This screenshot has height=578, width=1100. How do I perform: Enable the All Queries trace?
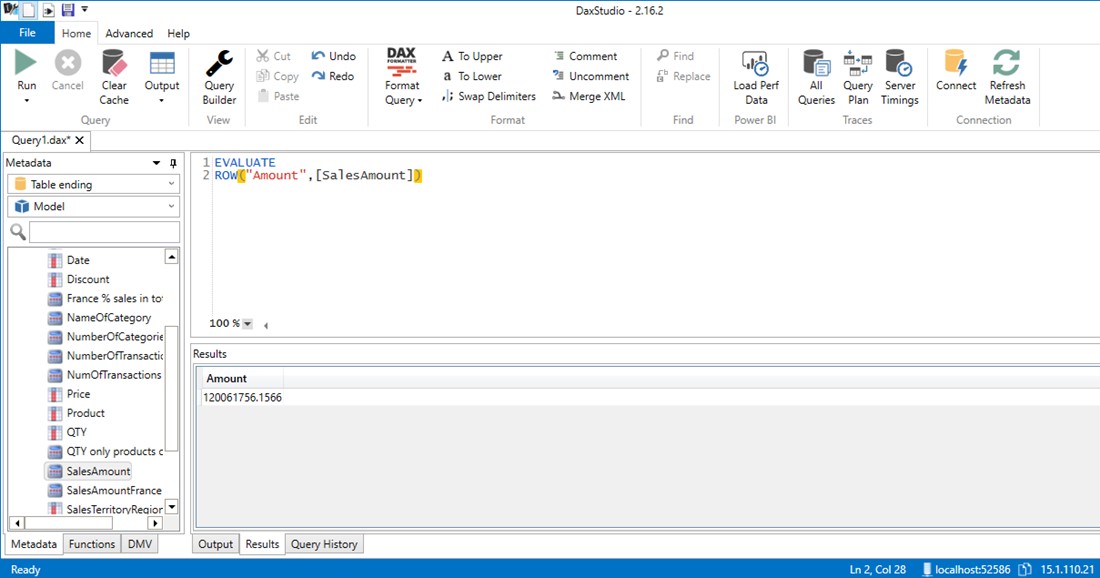(x=816, y=77)
